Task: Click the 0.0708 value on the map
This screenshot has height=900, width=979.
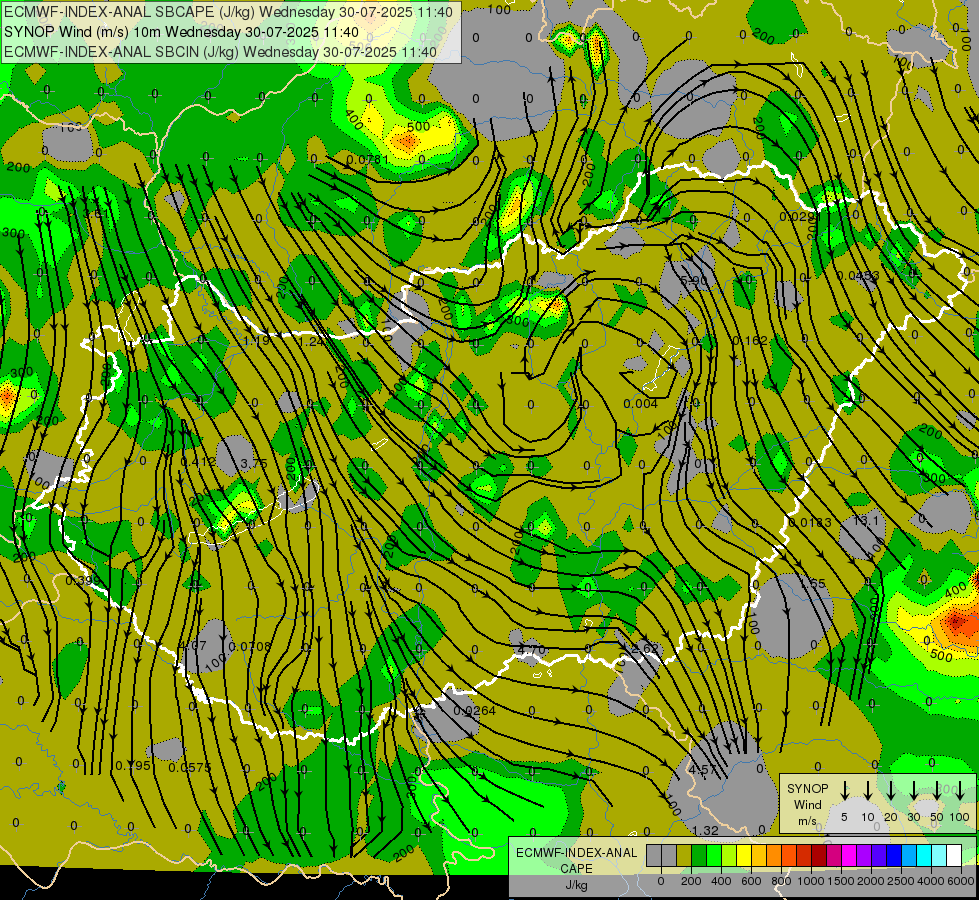Action: pos(250,646)
